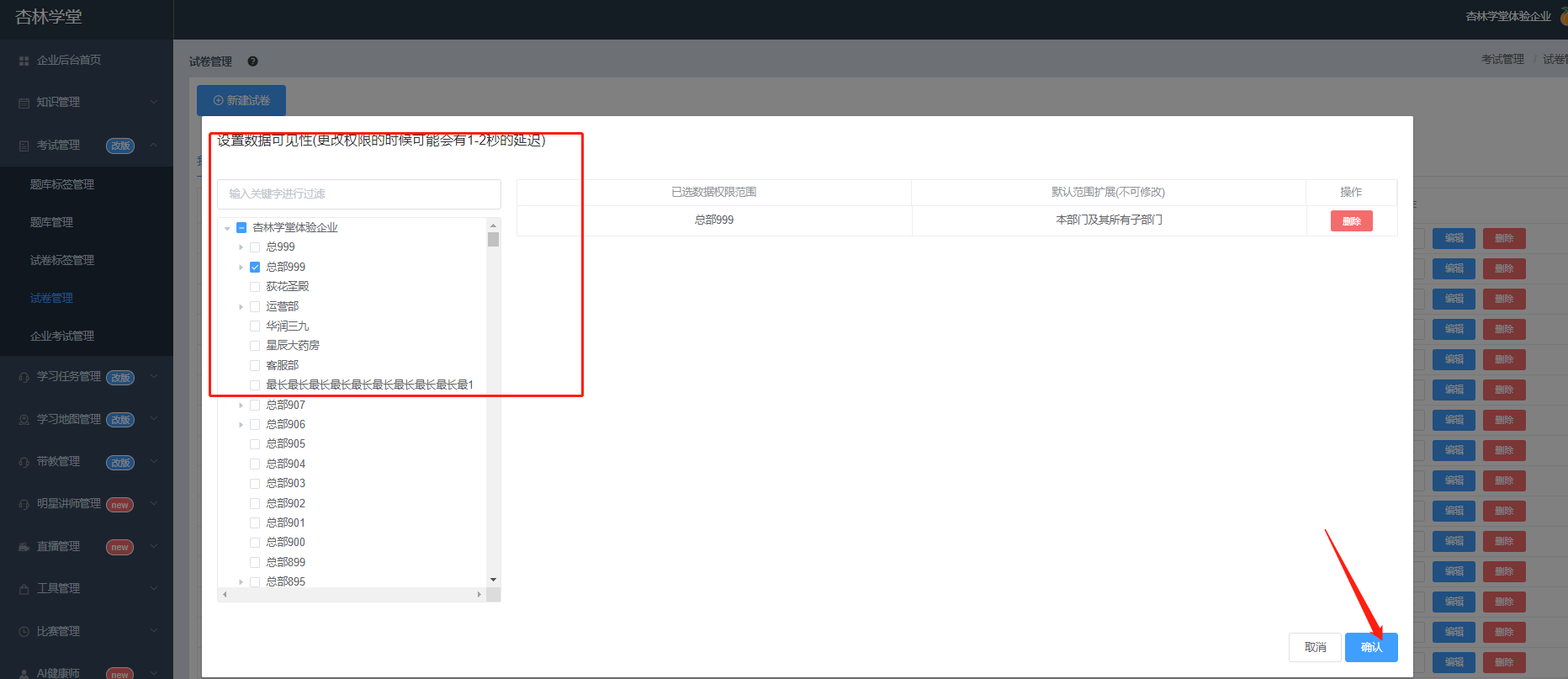This screenshot has width=1568, height=679.
Task: Select the 华润三九 checkbox
Action: point(255,326)
